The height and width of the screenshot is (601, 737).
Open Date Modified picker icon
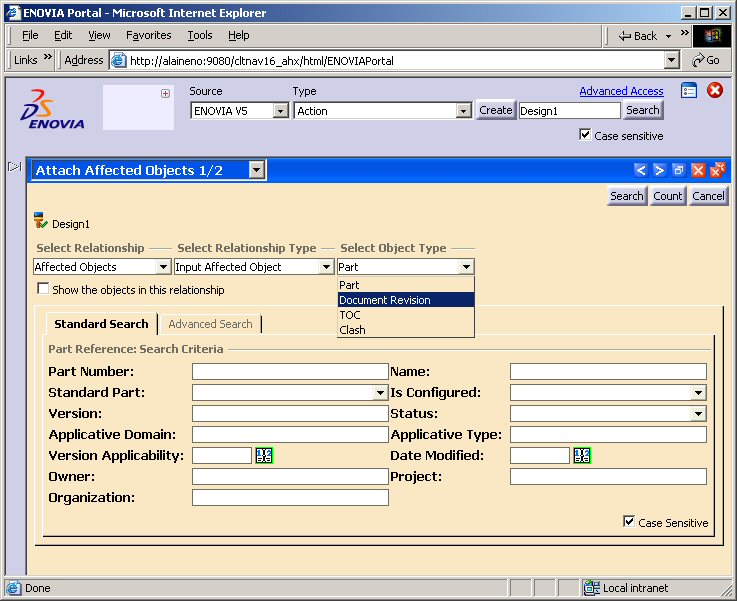pos(582,455)
